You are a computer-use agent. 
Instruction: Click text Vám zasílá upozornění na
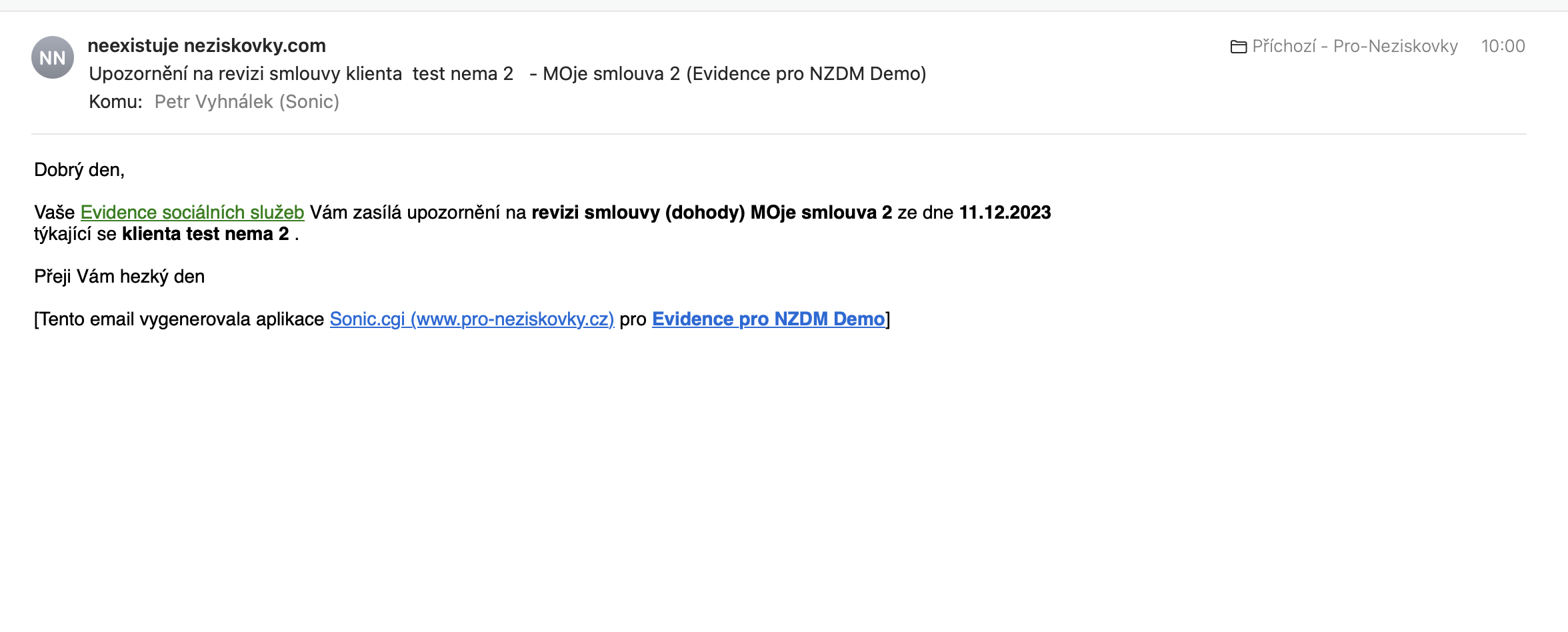(418, 212)
